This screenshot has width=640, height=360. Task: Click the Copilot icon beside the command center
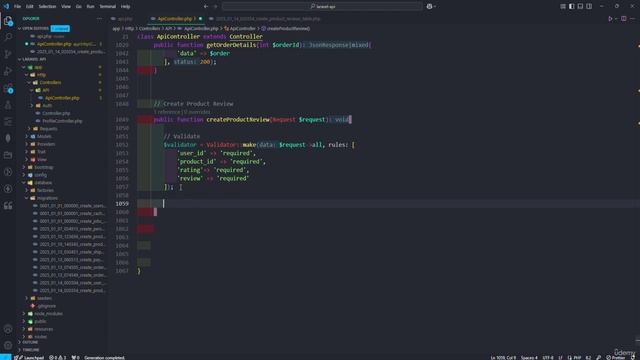pyautogui.click(x=429, y=7)
